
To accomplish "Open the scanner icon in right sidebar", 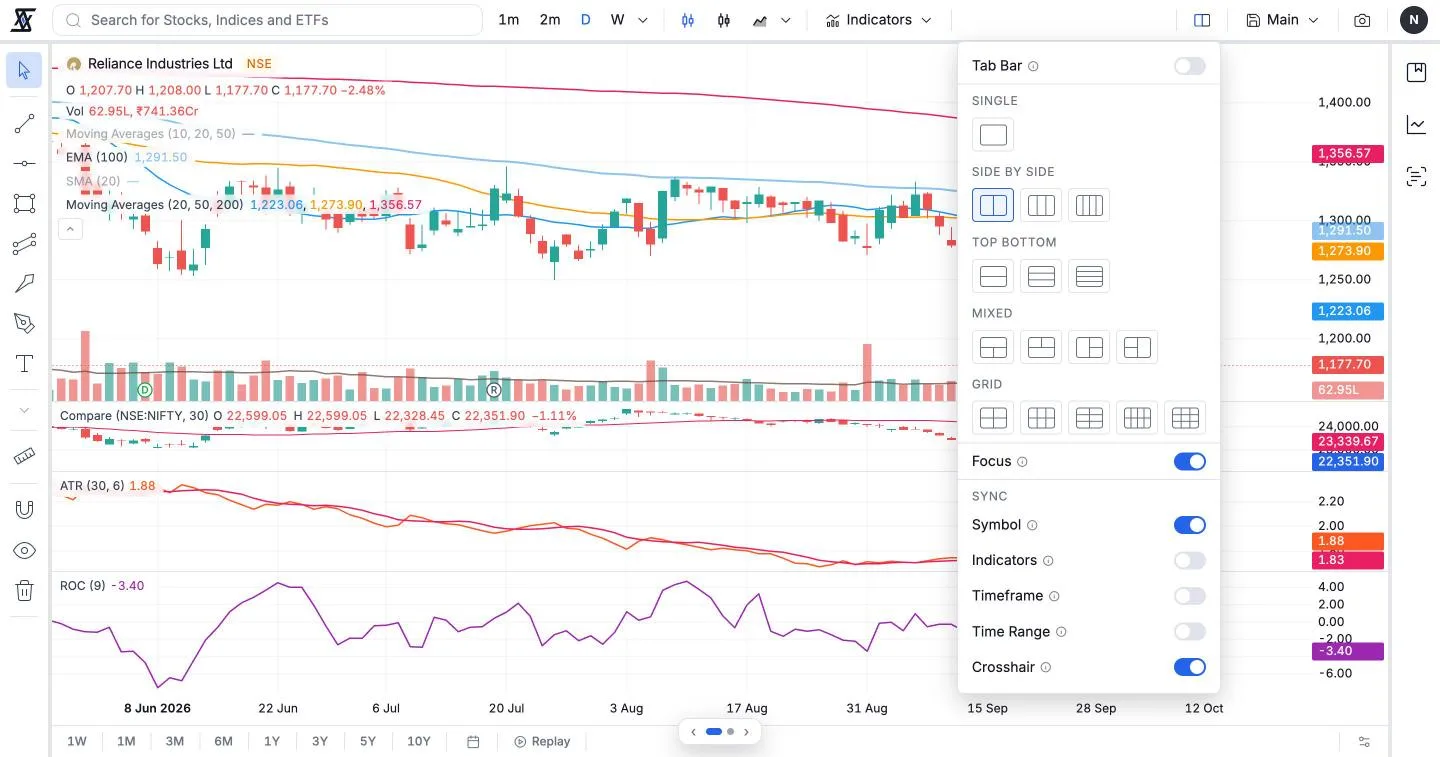I will [x=1416, y=177].
